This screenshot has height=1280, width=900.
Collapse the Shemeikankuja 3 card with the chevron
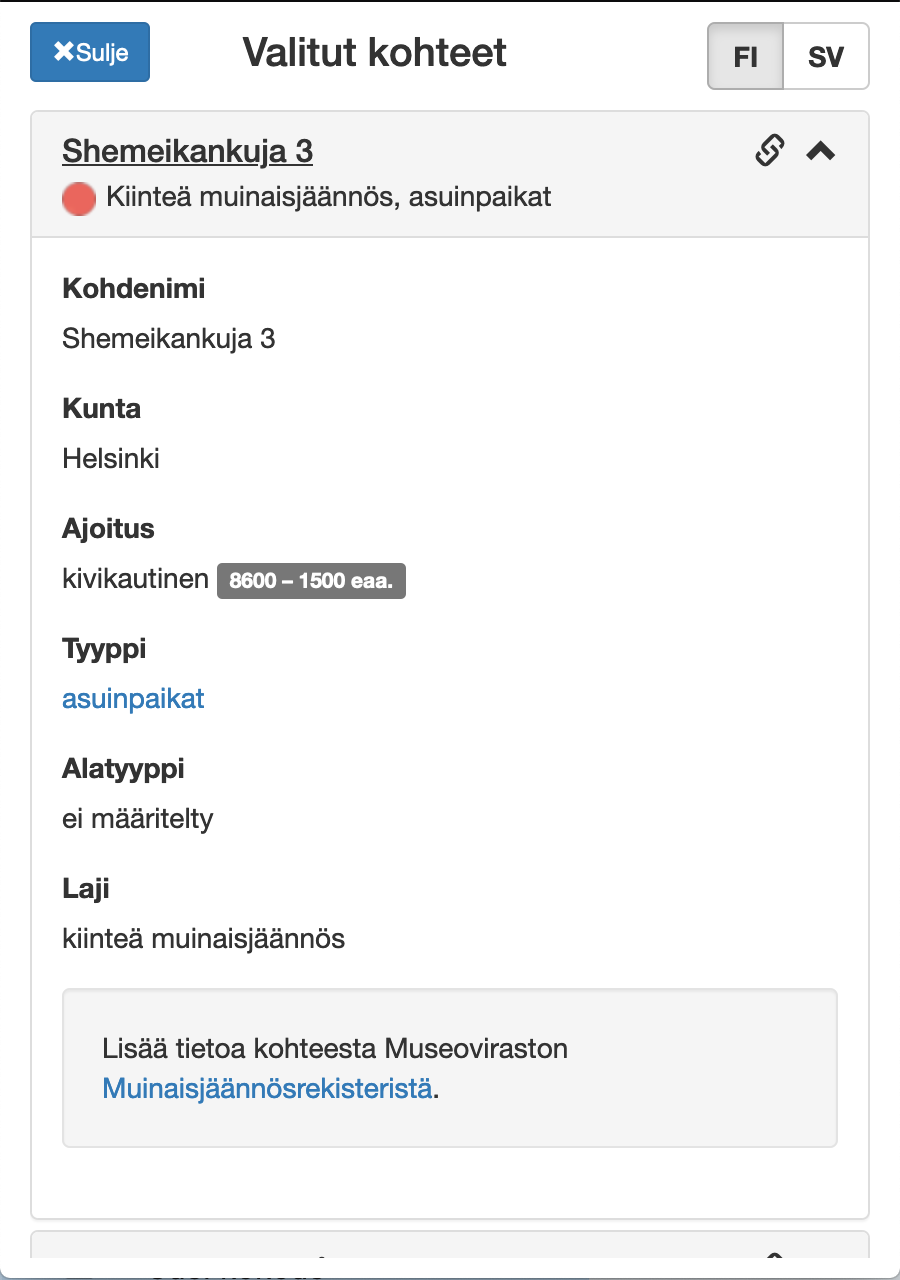[821, 151]
